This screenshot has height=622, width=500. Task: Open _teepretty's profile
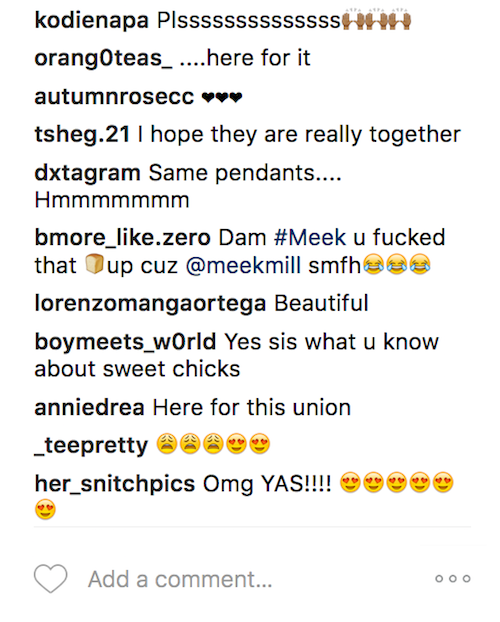[91, 446]
